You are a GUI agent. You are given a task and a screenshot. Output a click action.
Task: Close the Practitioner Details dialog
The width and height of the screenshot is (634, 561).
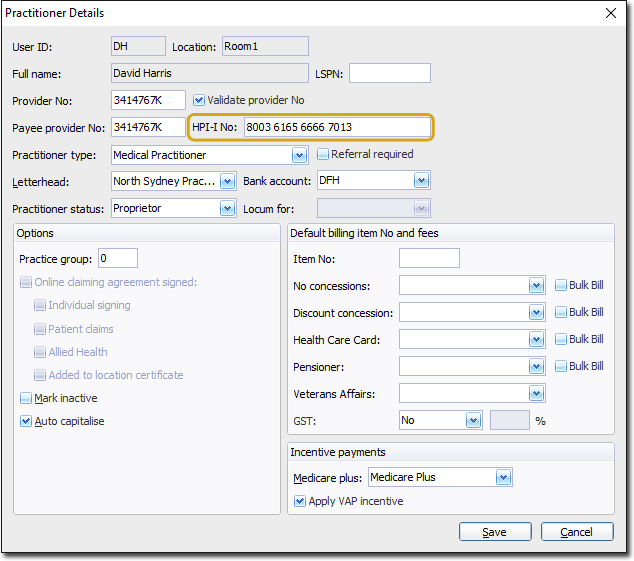click(611, 13)
